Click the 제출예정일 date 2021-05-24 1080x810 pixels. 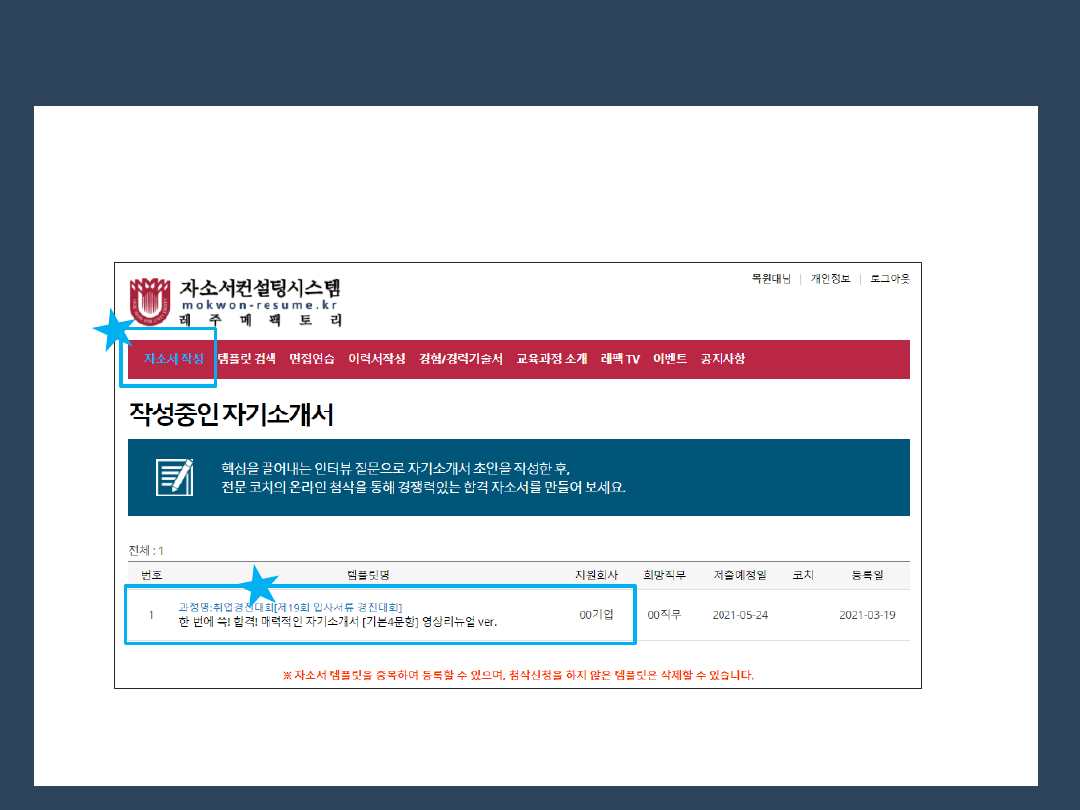[x=740, y=615]
